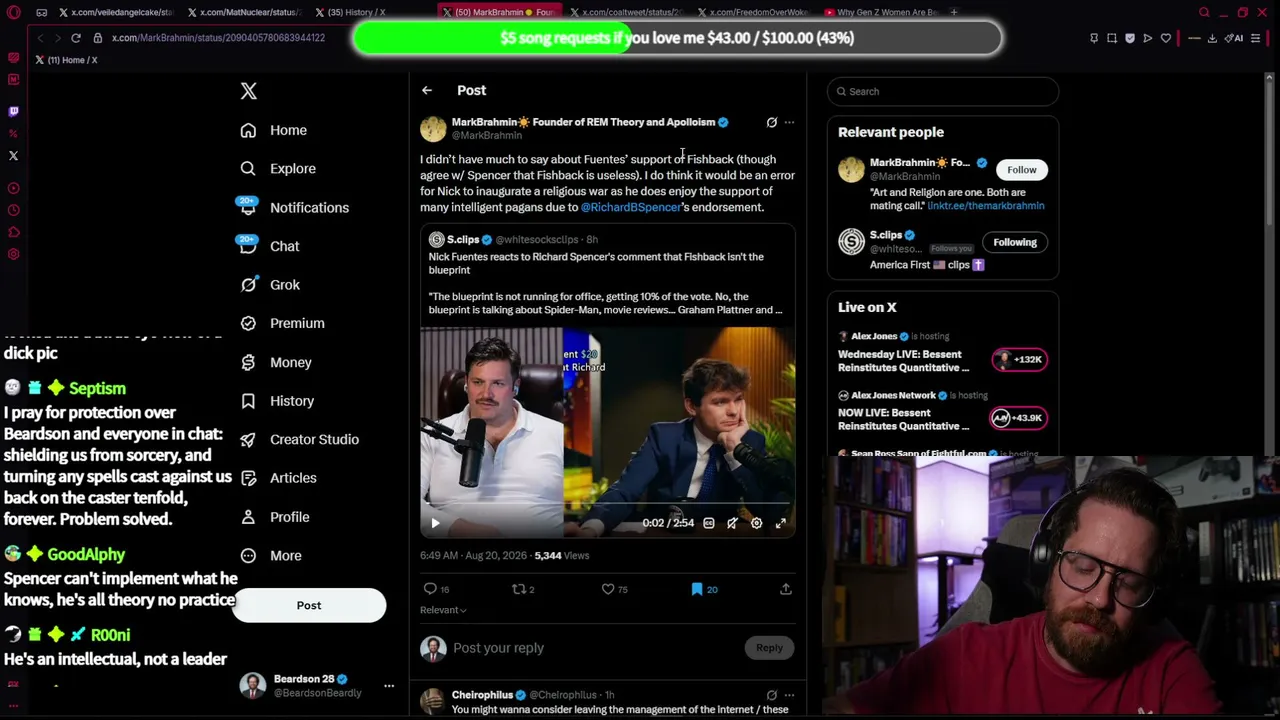
Task: Switch to veiledangelcake X tab
Action: point(116,12)
